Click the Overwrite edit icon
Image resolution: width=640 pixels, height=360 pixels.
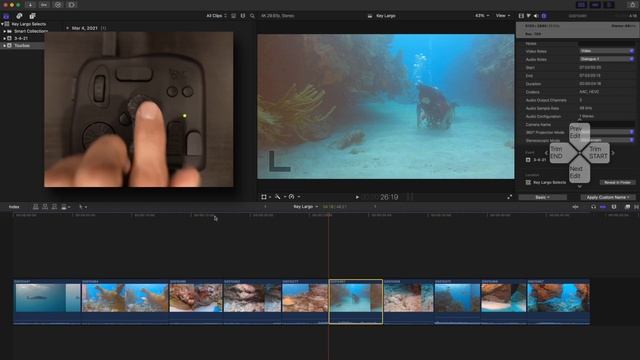coord(64,207)
